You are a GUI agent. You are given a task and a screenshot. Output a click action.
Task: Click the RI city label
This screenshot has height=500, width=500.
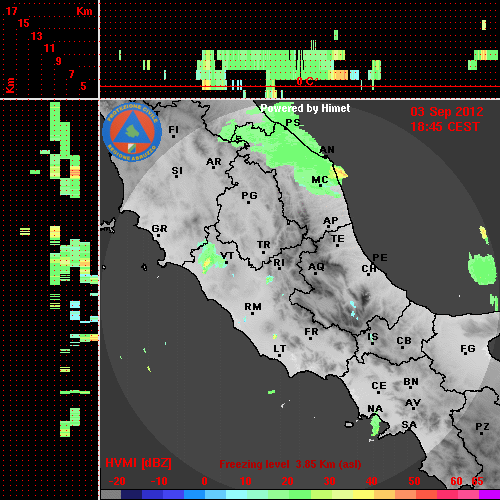point(279,263)
